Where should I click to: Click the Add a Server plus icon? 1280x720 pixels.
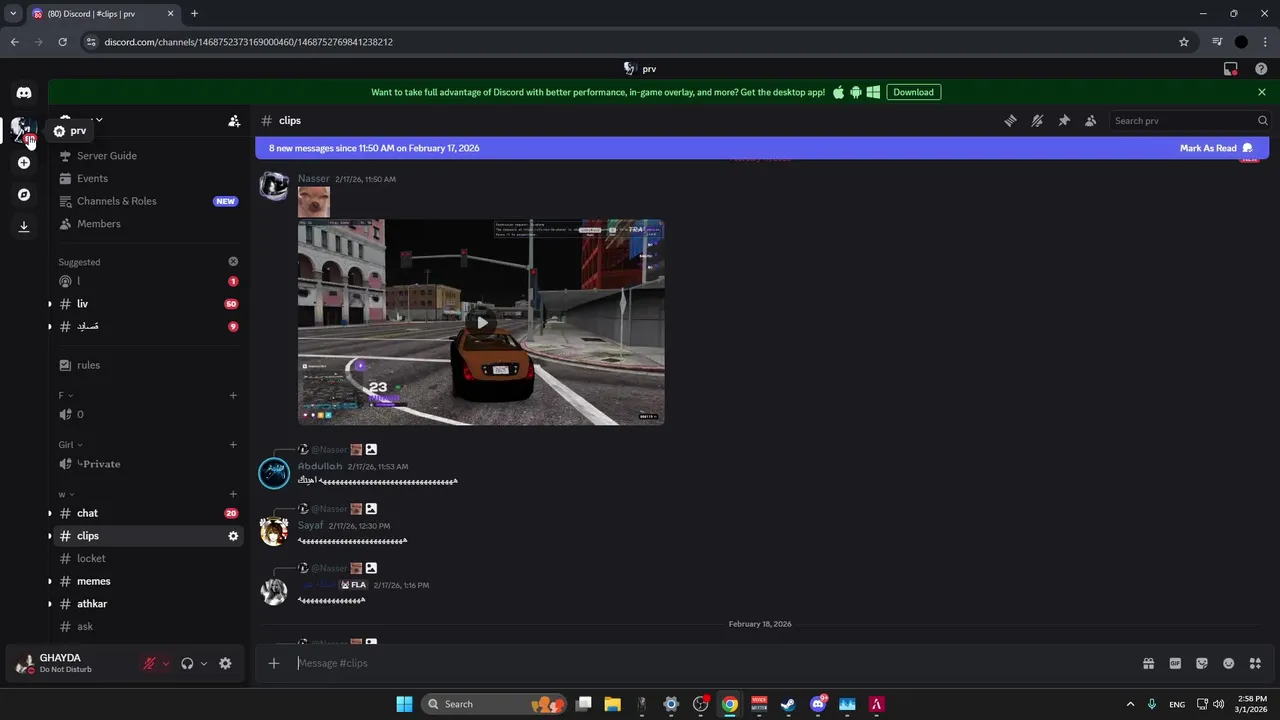click(24, 163)
